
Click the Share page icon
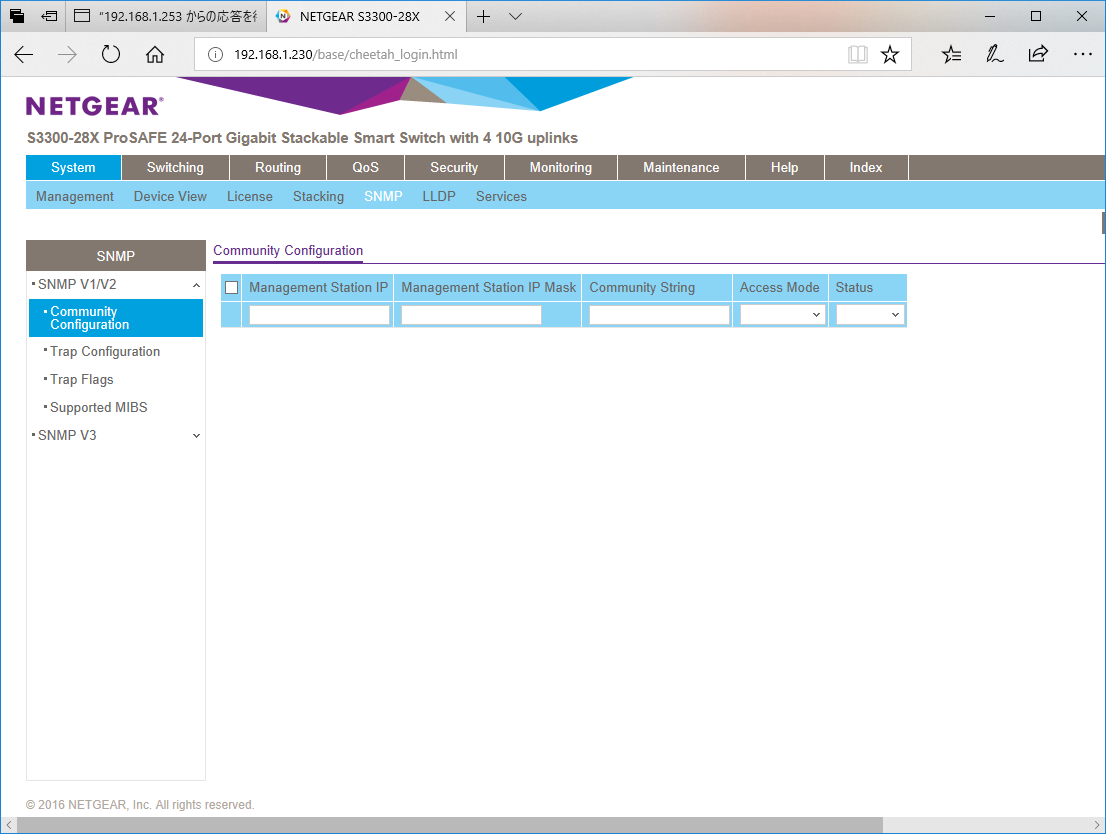[1038, 54]
